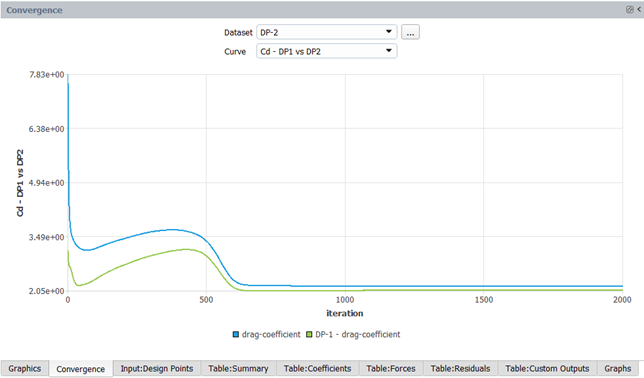Click the blue drag-coefficient legend swatch

point(236,334)
